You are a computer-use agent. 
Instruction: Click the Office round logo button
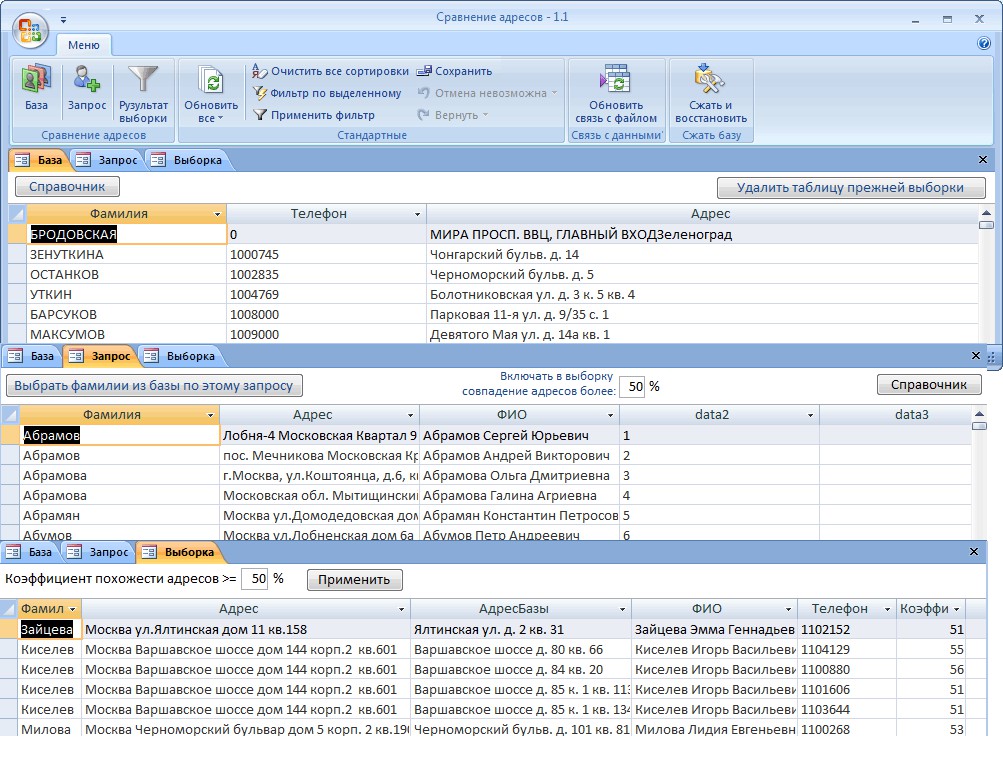pyautogui.click(x=29, y=30)
